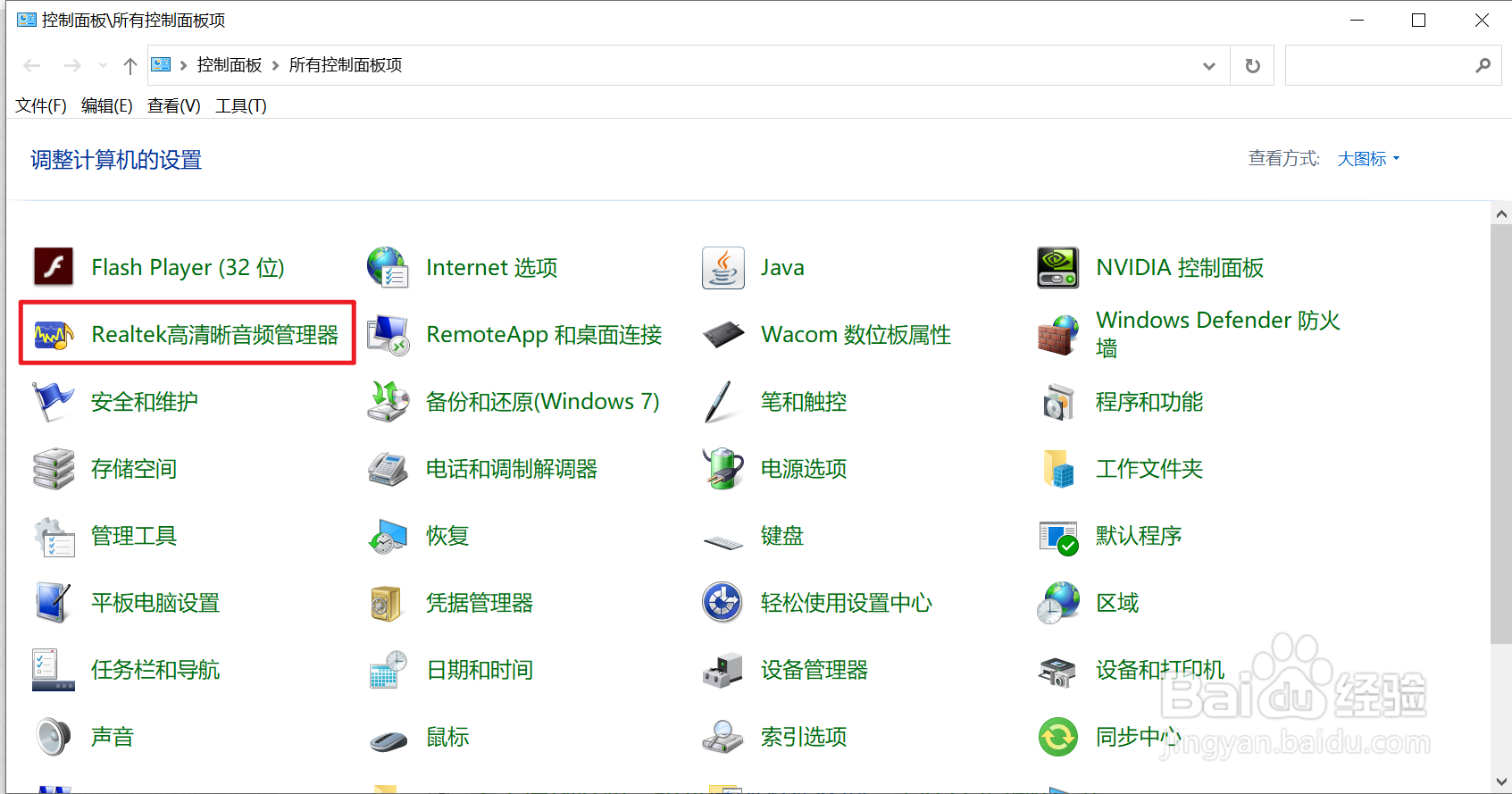The height and width of the screenshot is (794, 1512).
Task: Open the 查看(V) menu
Action: 174,106
